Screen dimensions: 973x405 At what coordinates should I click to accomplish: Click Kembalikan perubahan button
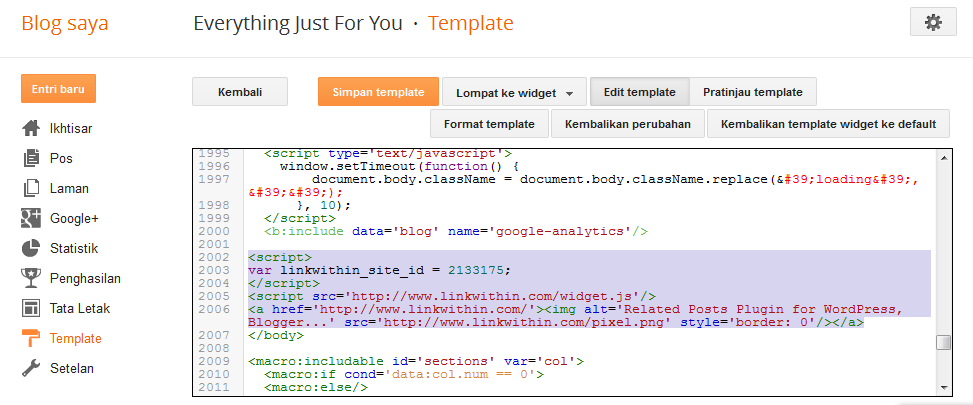tap(627, 124)
